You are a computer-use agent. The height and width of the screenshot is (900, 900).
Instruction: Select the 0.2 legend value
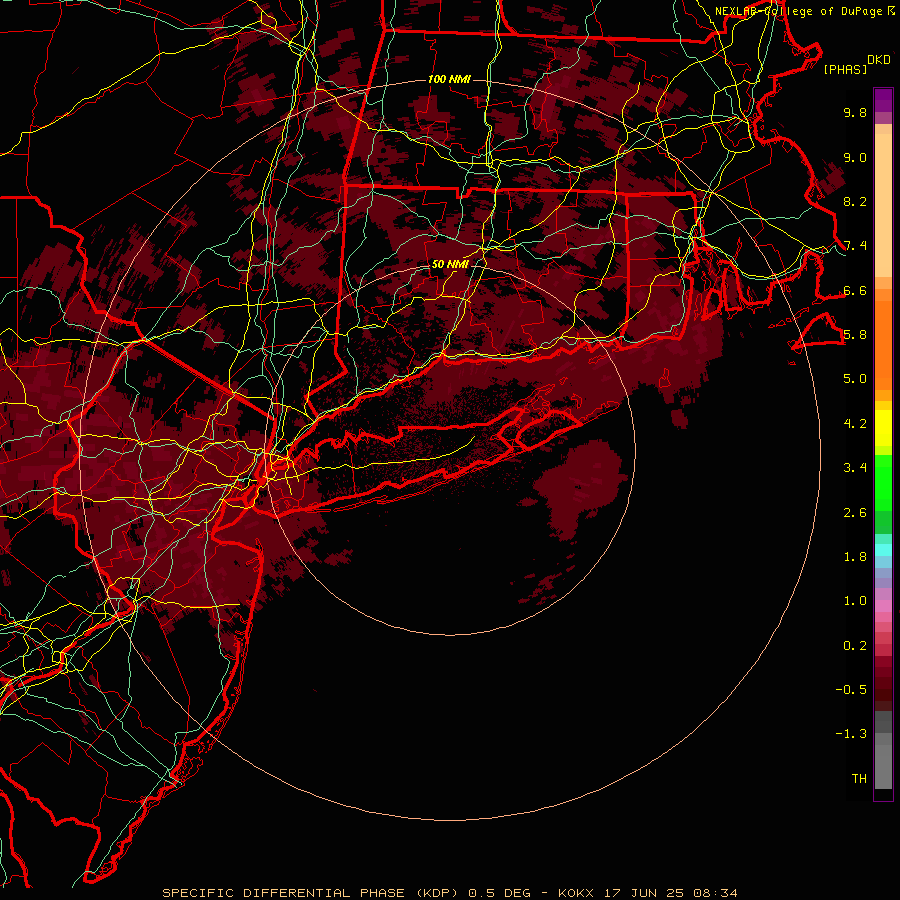tap(855, 646)
